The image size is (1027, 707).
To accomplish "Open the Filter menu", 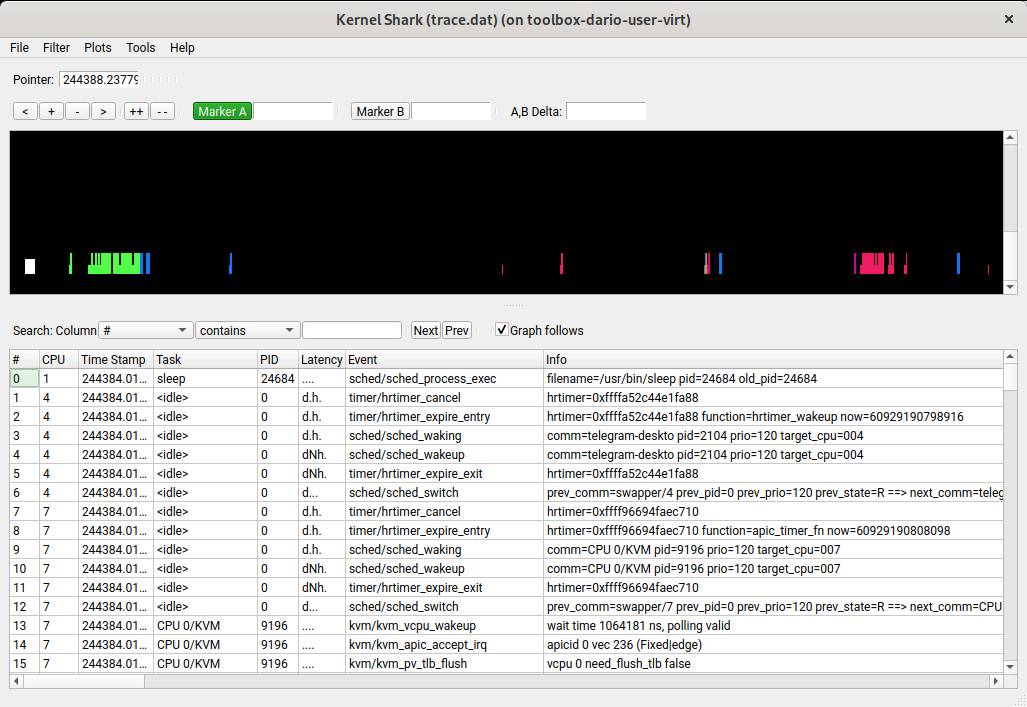I will tap(56, 47).
